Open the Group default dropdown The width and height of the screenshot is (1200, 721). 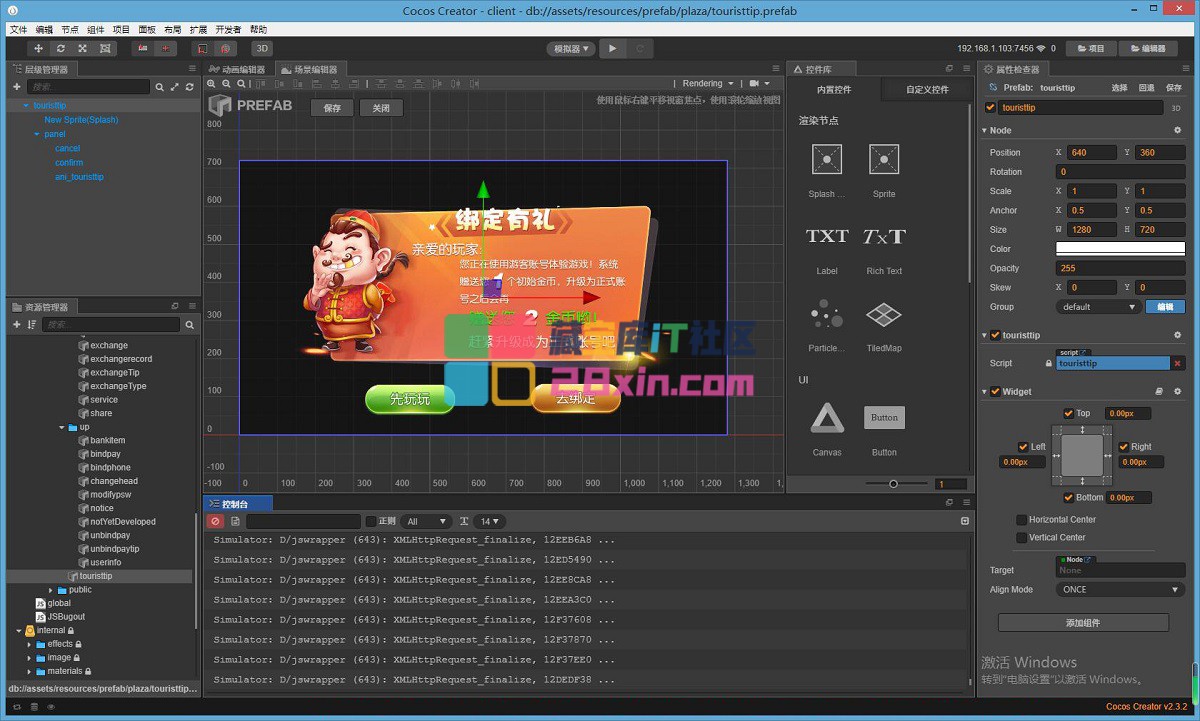(x=1099, y=307)
